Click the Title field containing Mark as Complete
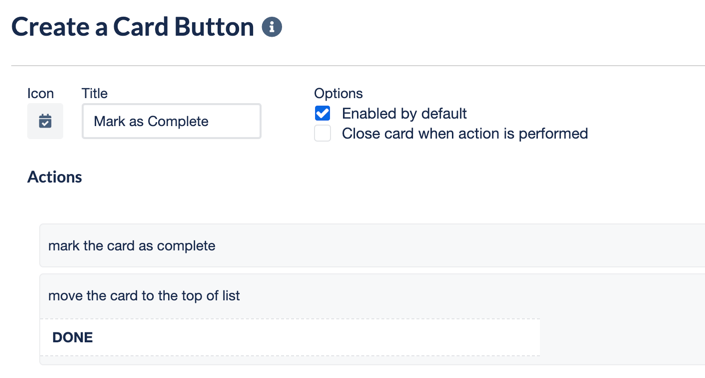 click(x=171, y=121)
